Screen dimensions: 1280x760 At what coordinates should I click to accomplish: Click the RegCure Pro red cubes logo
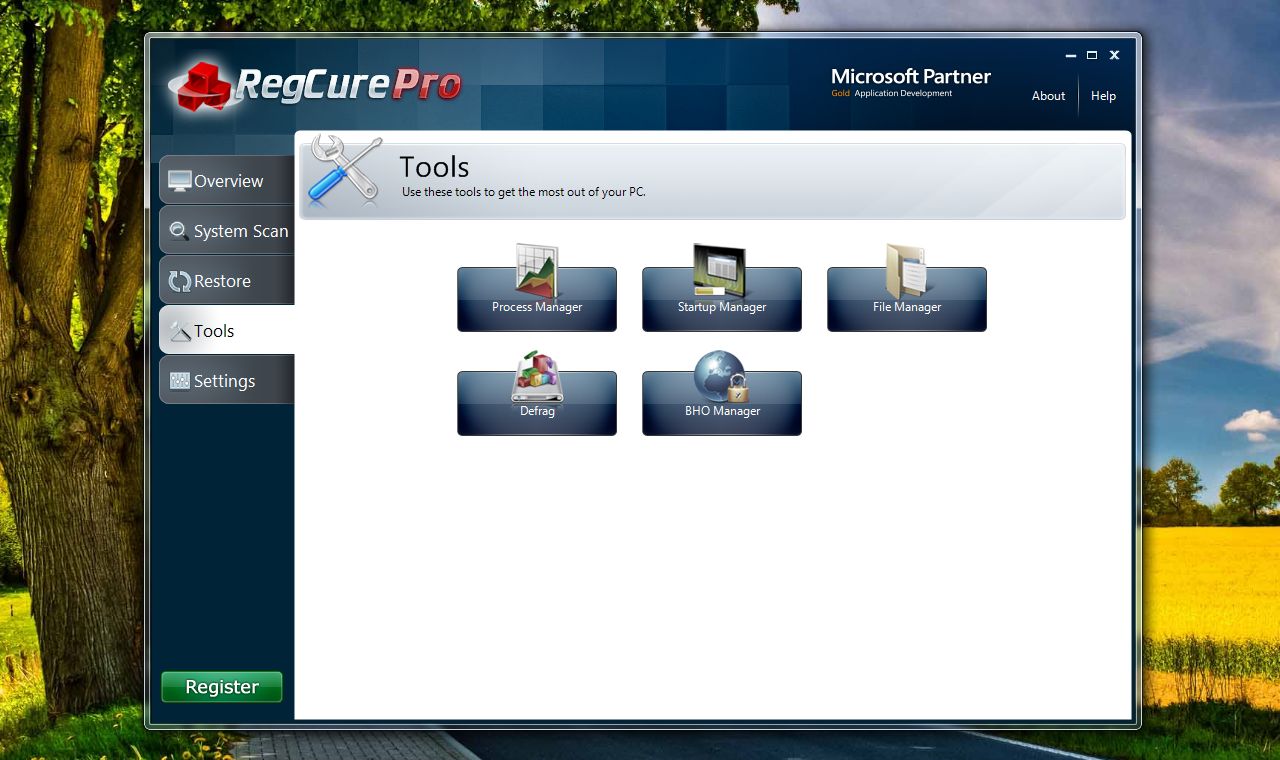tap(203, 85)
